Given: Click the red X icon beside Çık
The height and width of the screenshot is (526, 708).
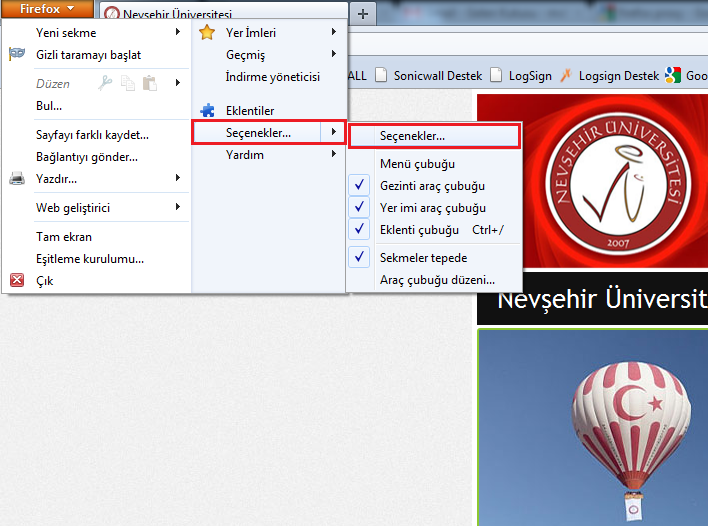Looking at the screenshot, I should point(17,281).
